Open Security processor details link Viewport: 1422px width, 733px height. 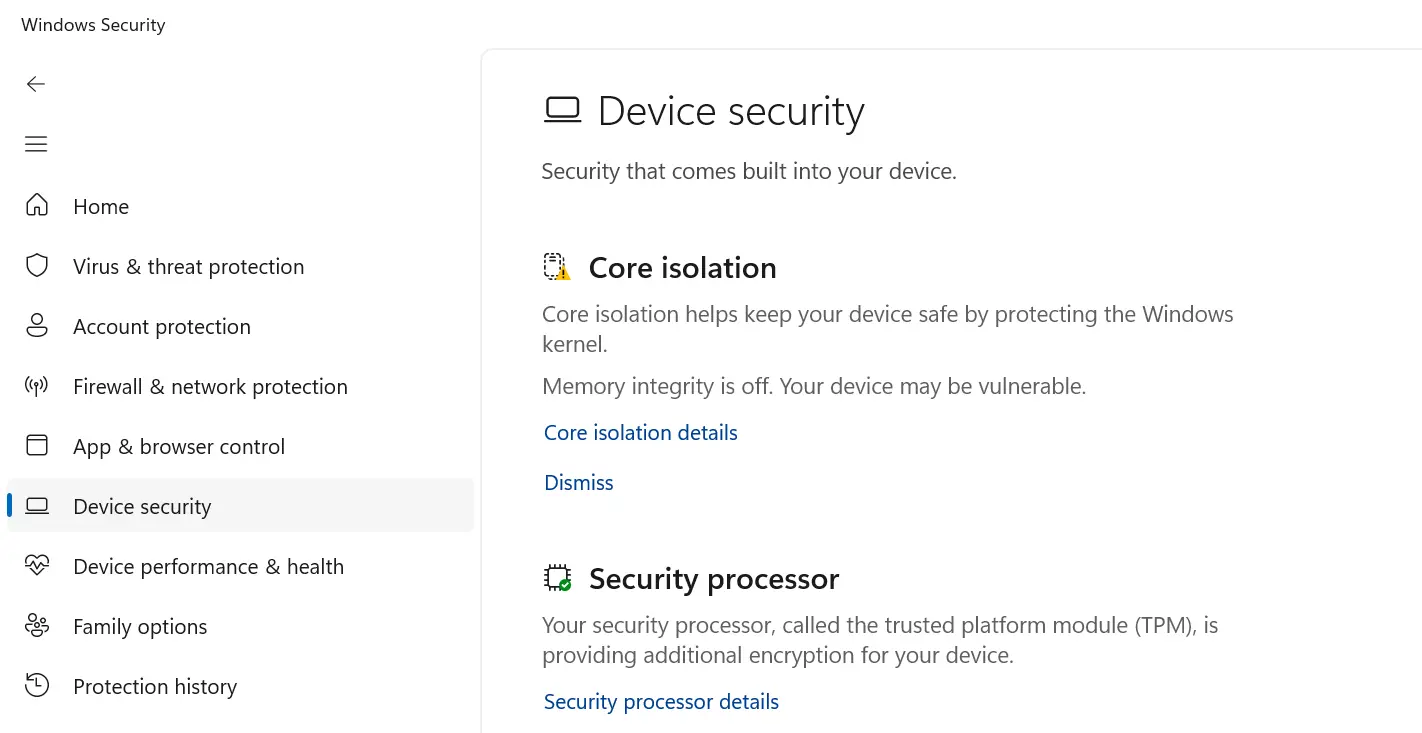click(661, 702)
